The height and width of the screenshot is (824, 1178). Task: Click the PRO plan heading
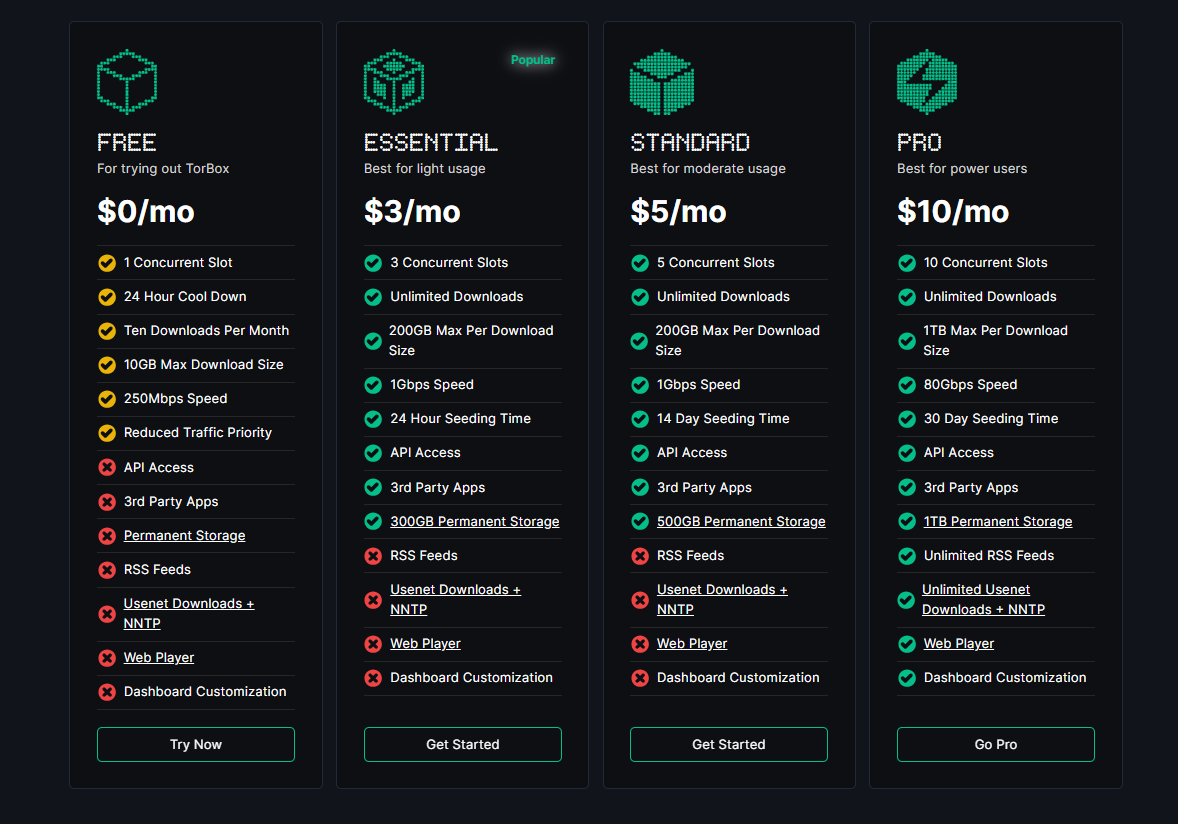pos(919,142)
